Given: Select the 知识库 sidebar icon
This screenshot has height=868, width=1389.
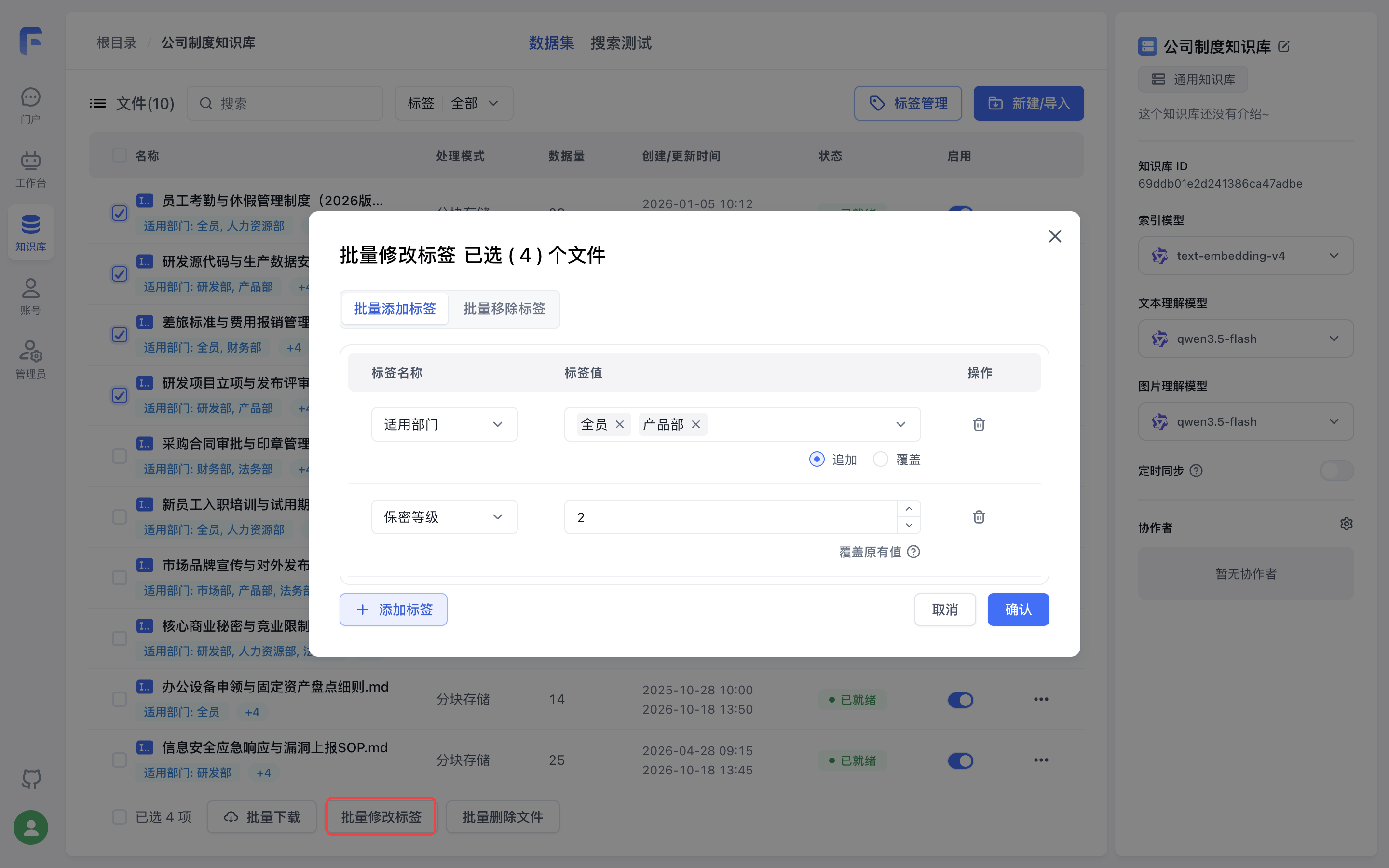Looking at the screenshot, I should (x=30, y=232).
